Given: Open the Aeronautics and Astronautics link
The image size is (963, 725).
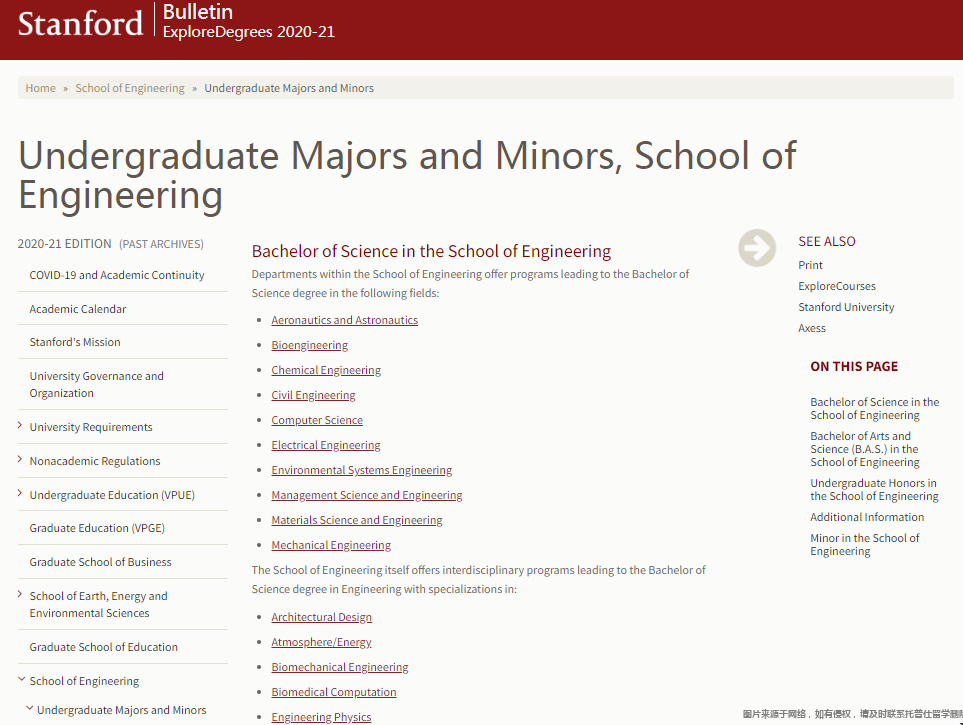Looking at the screenshot, I should [x=345, y=320].
